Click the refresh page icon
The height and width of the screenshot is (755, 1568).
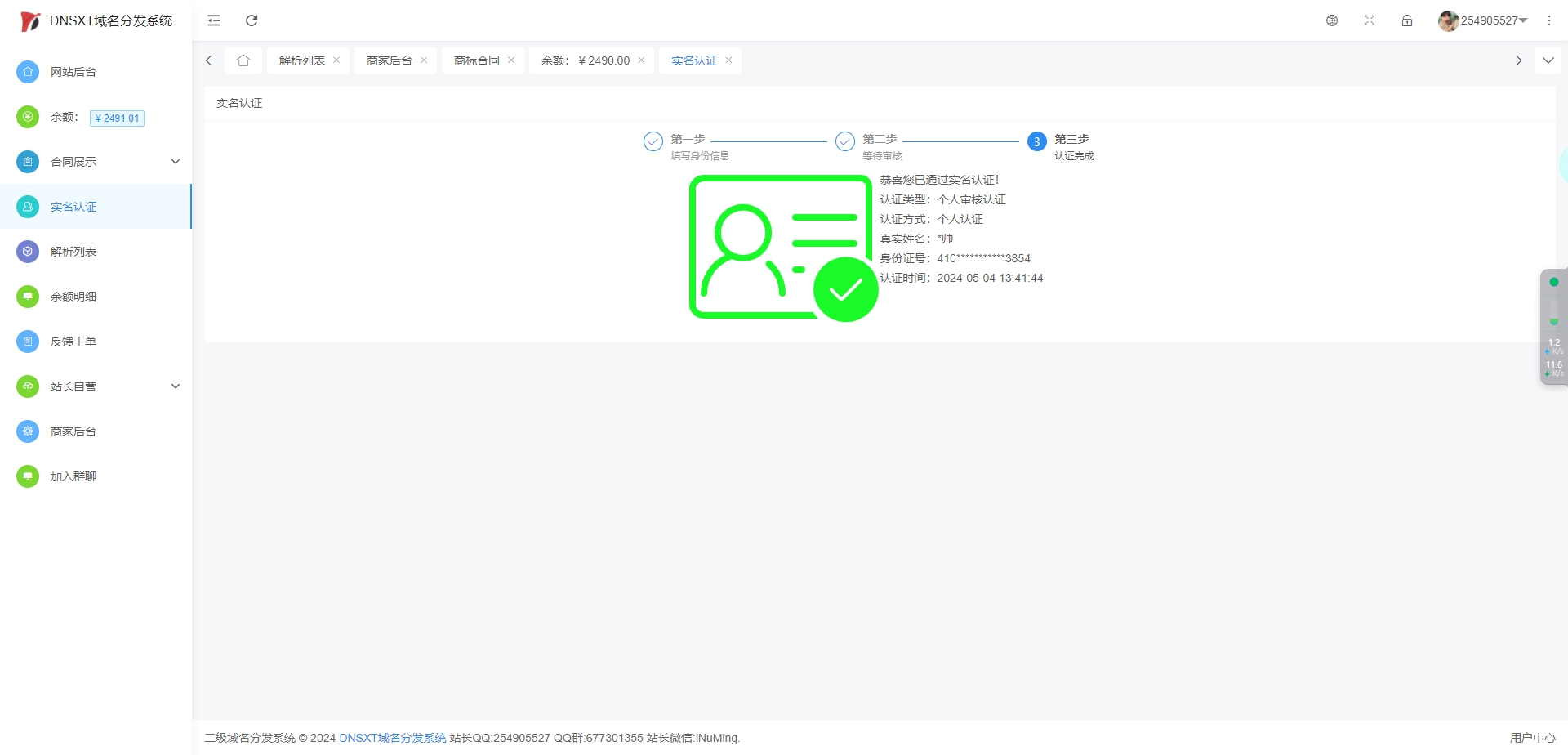(x=252, y=20)
